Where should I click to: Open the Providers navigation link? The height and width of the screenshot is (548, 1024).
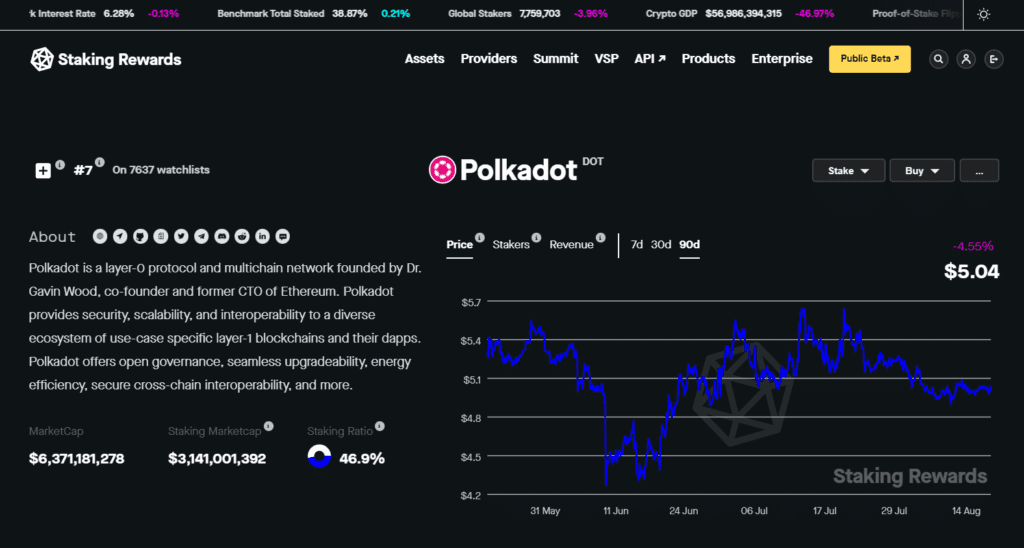click(x=489, y=59)
